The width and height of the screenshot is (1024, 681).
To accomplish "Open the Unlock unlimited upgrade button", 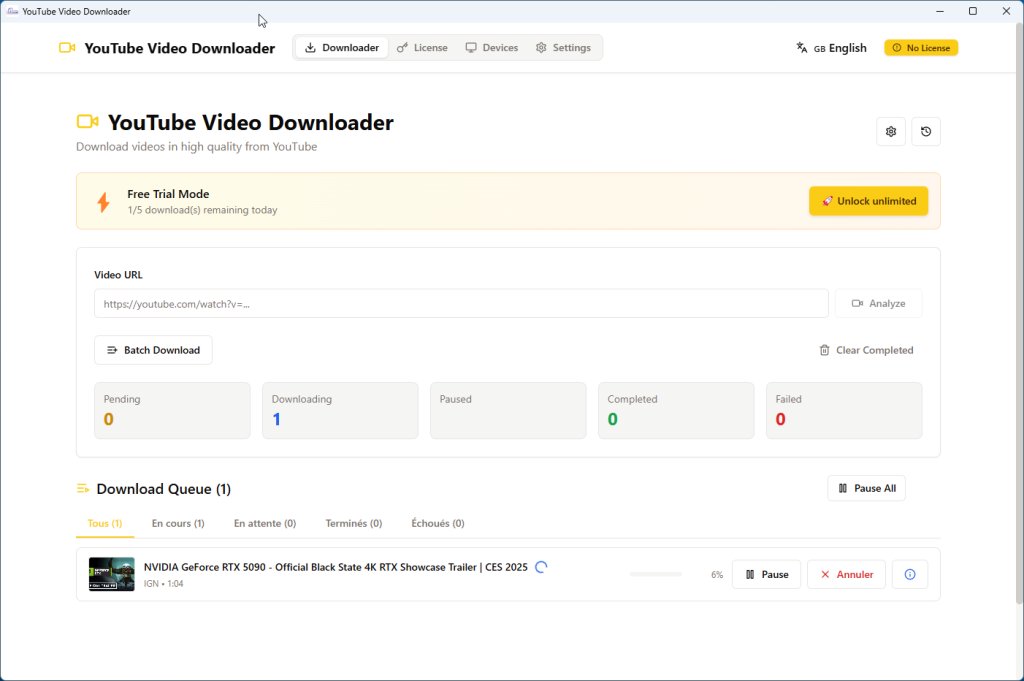I will (x=868, y=201).
